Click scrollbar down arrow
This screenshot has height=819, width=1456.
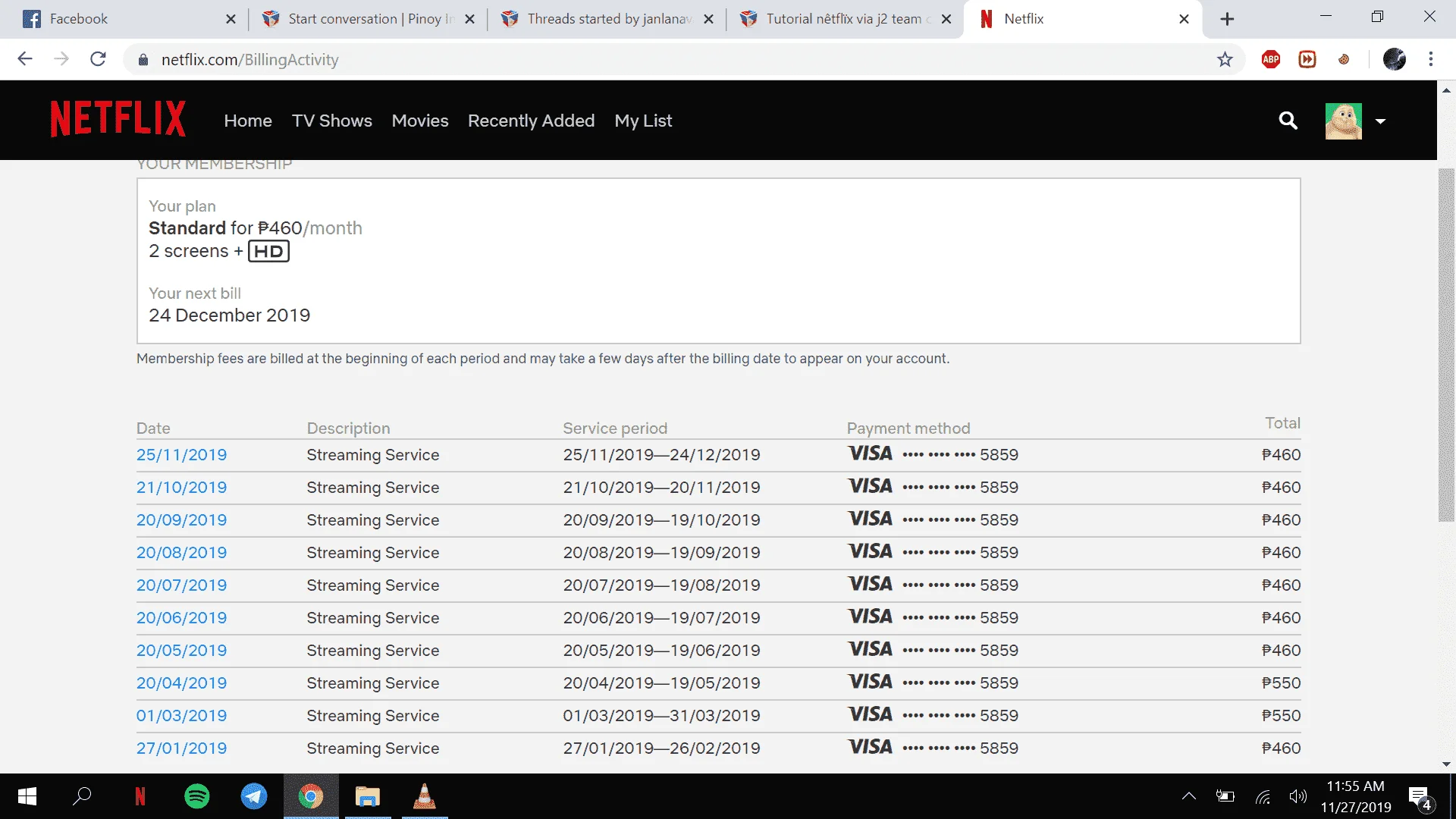coord(1446,764)
